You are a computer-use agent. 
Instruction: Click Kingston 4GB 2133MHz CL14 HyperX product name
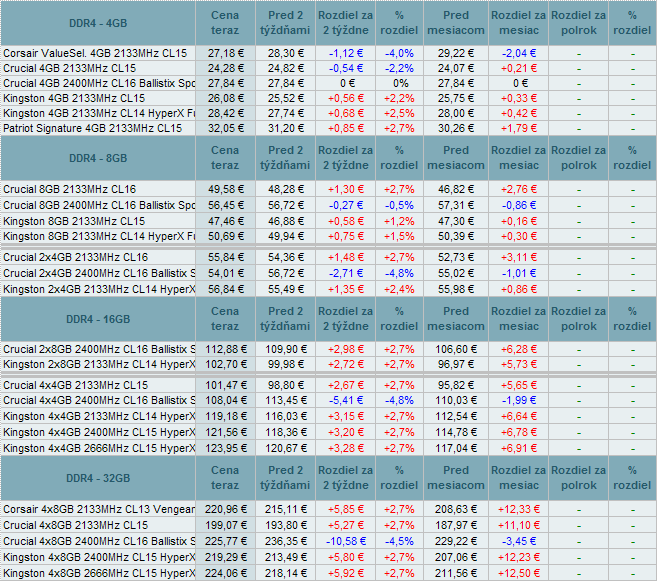pos(99,114)
